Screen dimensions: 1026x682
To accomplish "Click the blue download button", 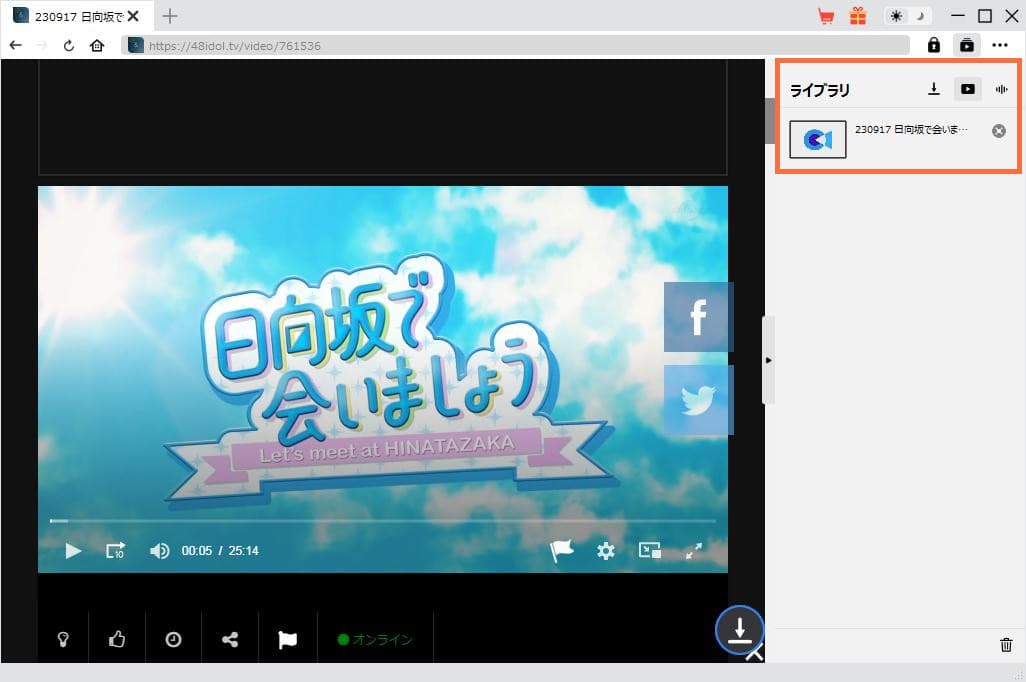I will click(739, 630).
